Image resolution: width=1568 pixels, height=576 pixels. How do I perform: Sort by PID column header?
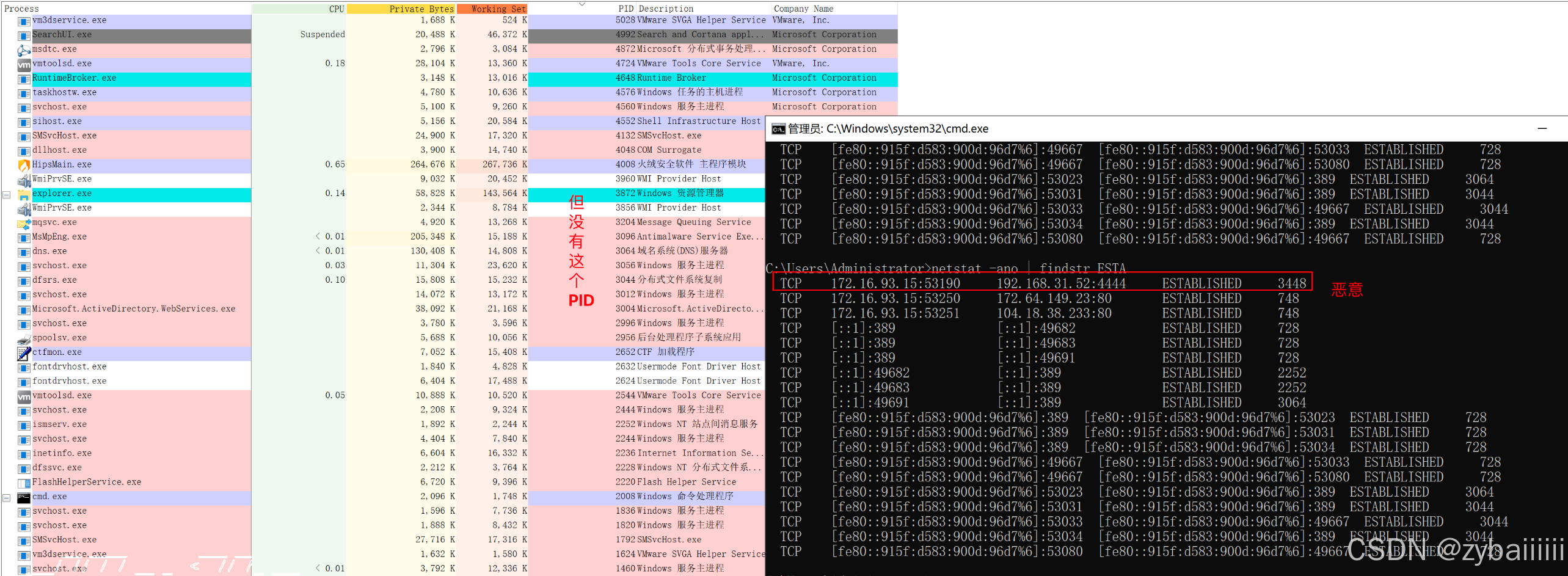point(626,9)
